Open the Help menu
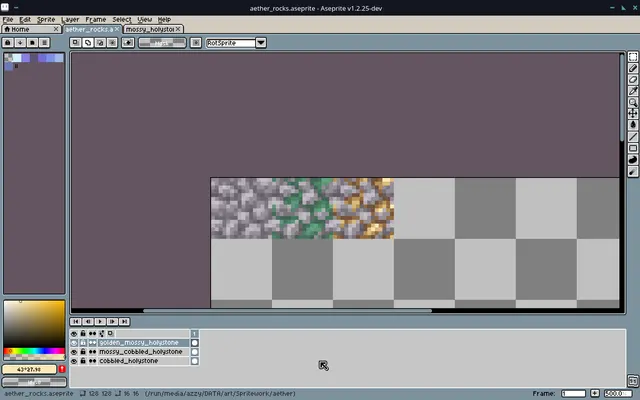Screen dimensions: 640x400 tap(164, 20)
